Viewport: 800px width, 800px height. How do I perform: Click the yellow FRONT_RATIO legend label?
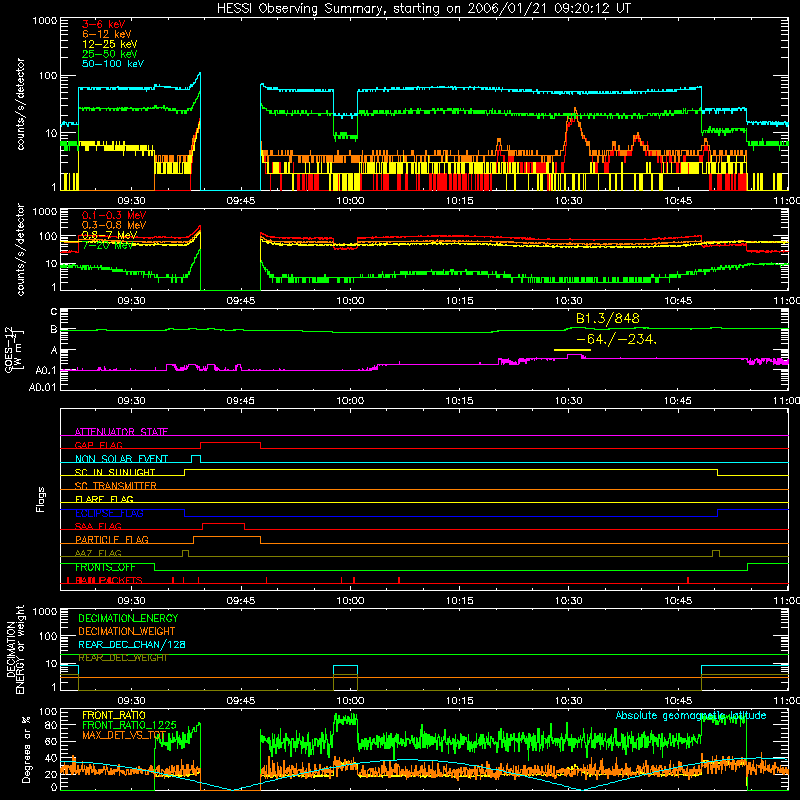(114, 715)
